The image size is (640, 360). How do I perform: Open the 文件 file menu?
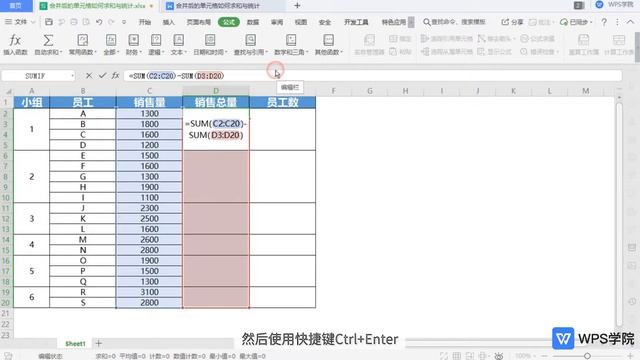coord(20,22)
